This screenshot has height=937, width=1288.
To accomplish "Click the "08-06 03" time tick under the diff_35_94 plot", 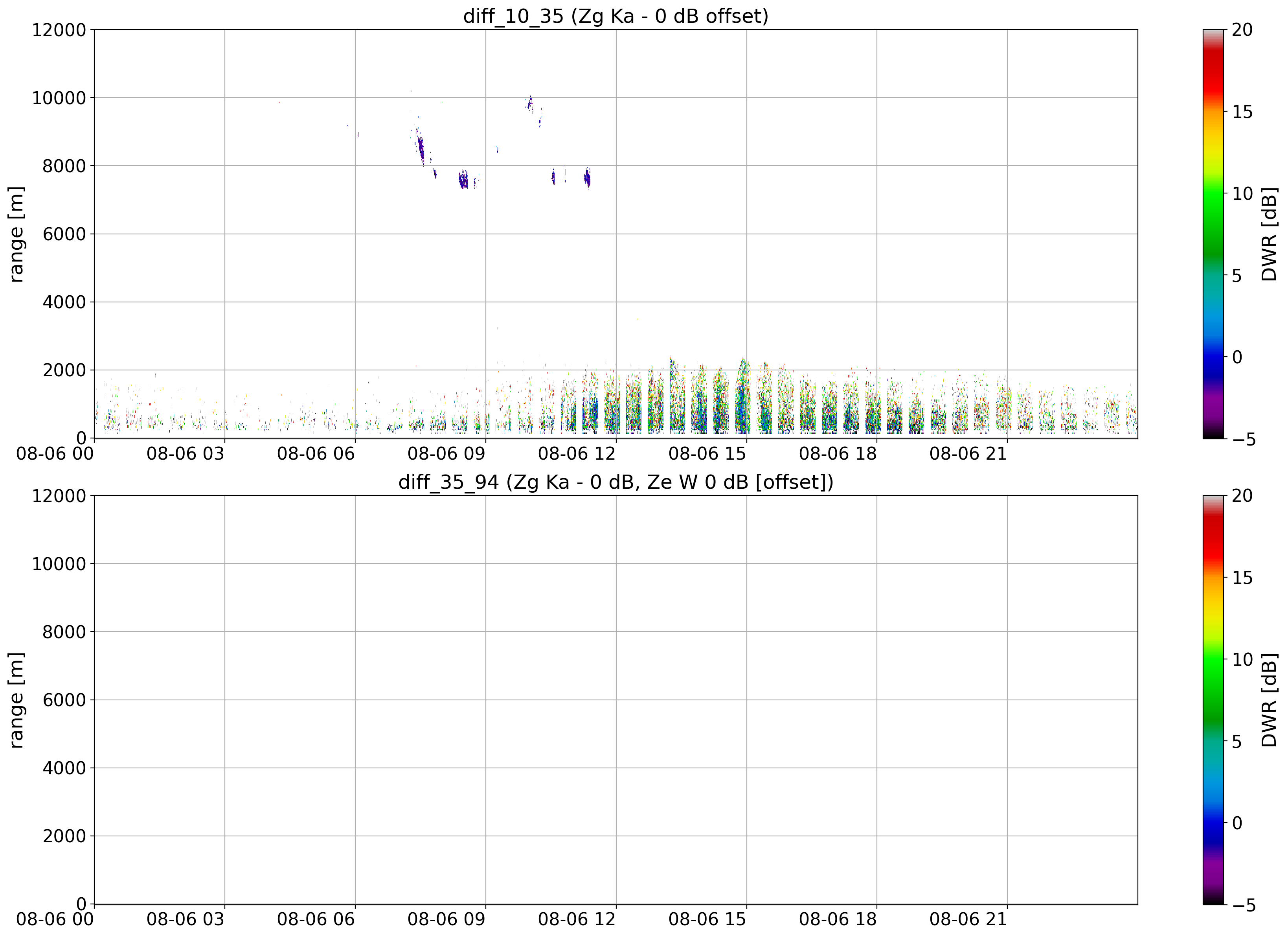I will click(x=186, y=919).
